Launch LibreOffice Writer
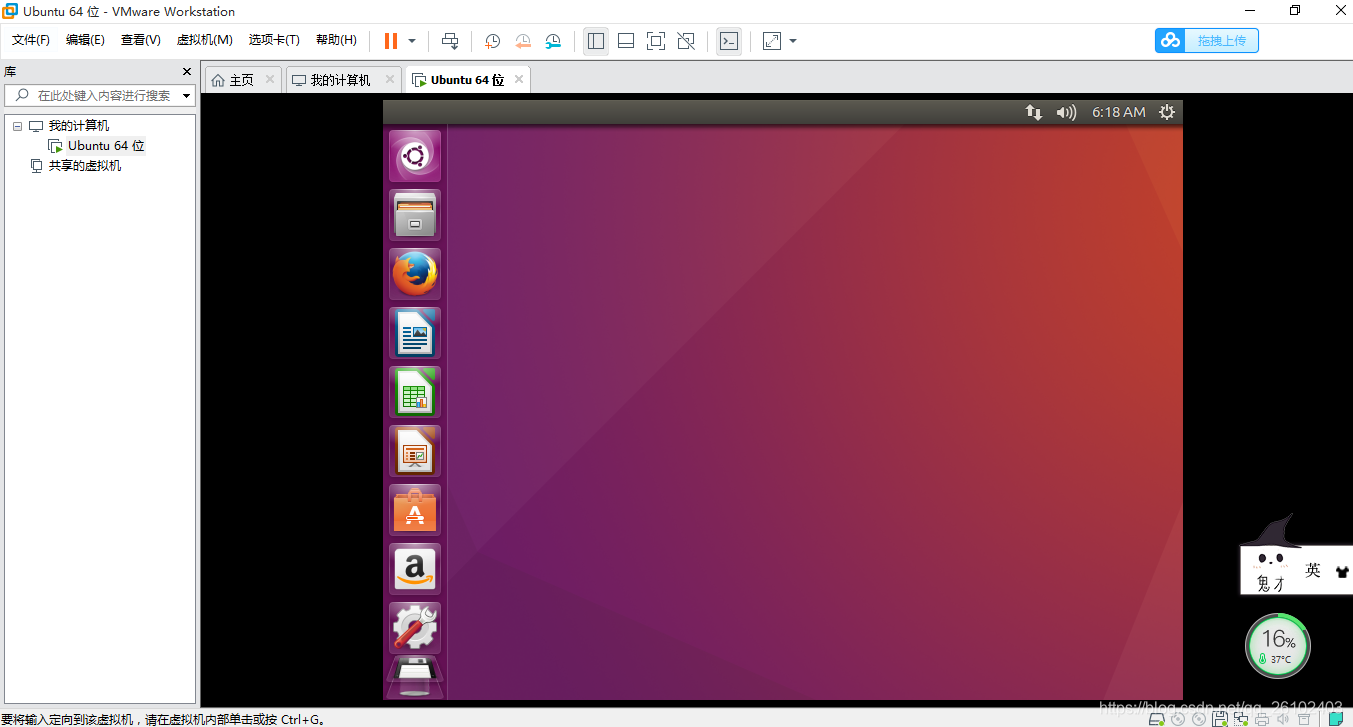The width and height of the screenshot is (1353, 727). pos(414,333)
